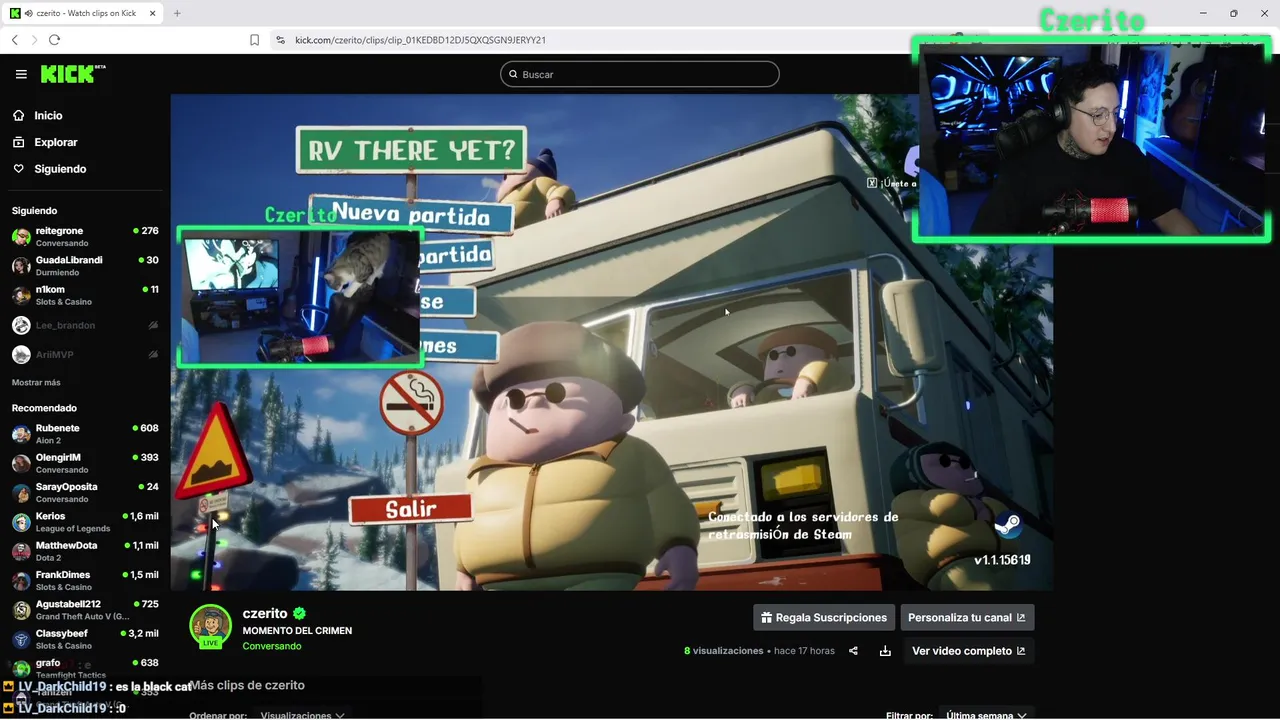Click the verified badge next to czerito
This screenshot has height=720, width=1280.
click(x=299, y=614)
